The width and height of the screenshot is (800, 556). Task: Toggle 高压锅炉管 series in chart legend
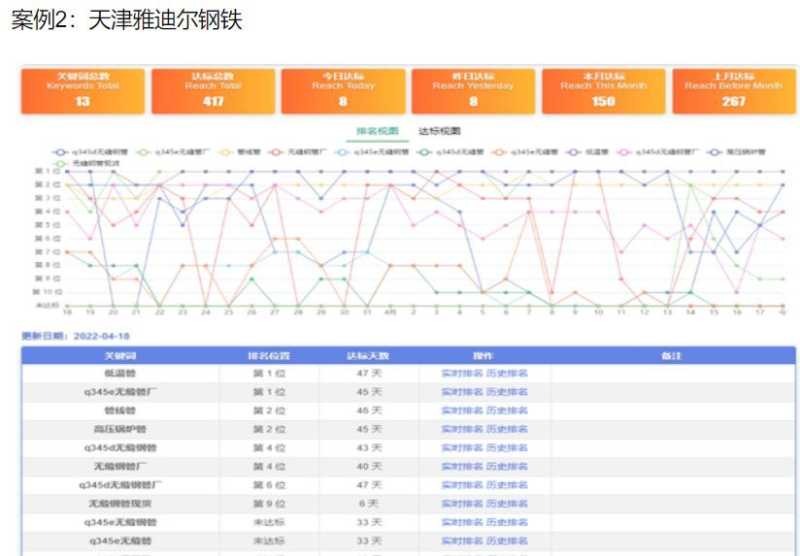coord(736,152)
